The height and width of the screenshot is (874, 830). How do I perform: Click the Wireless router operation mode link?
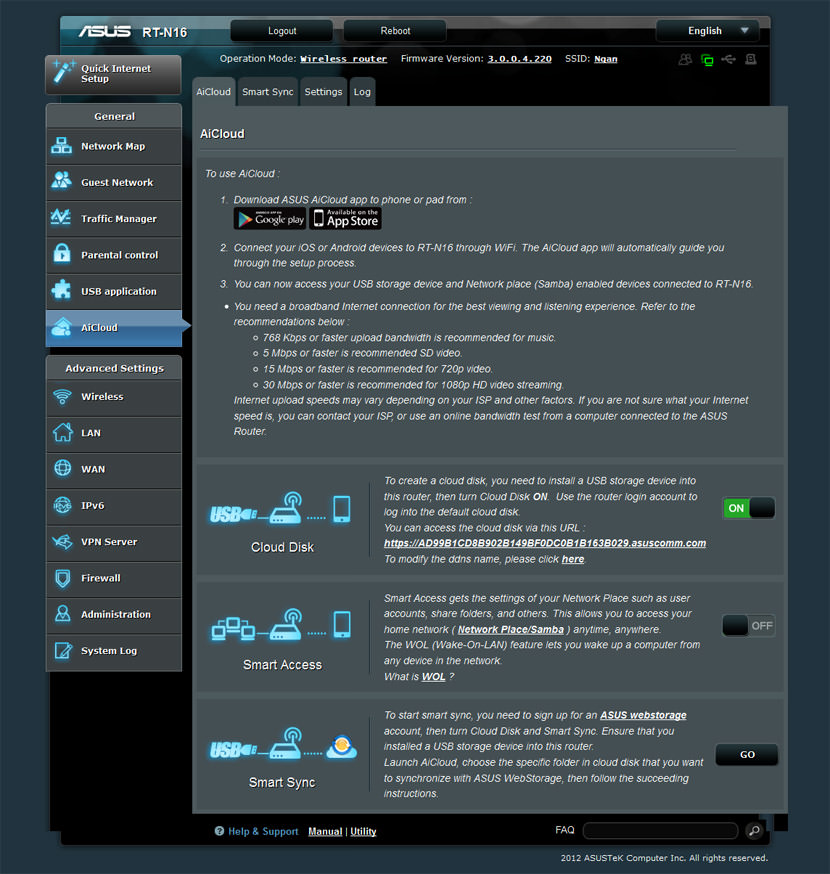pyautogui.click(x=343, y=59)
